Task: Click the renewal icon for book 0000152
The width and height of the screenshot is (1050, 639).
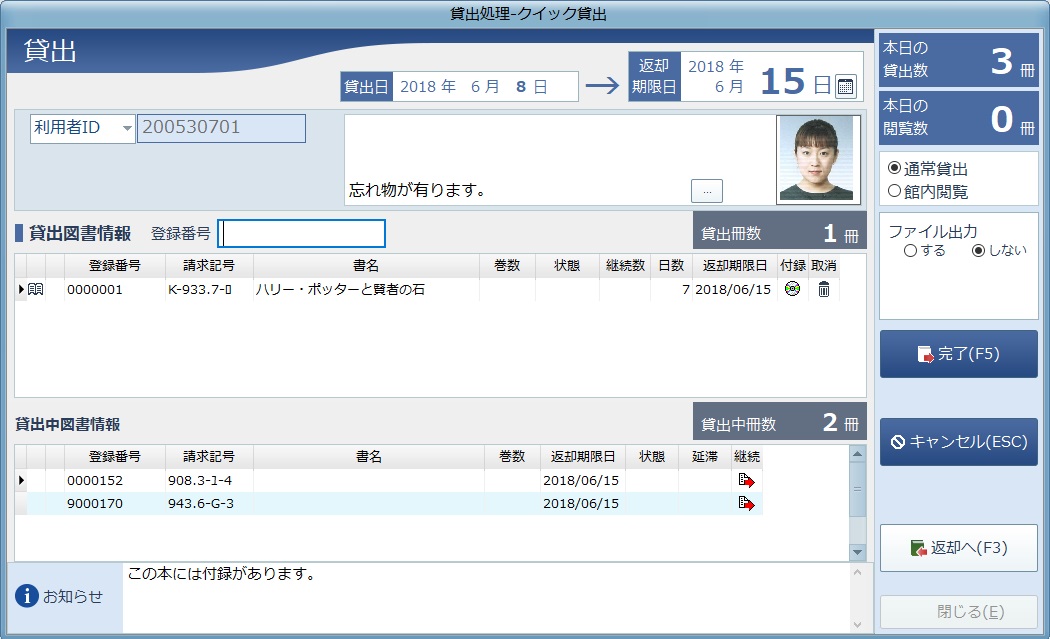Action: click(x=746, y=480)
